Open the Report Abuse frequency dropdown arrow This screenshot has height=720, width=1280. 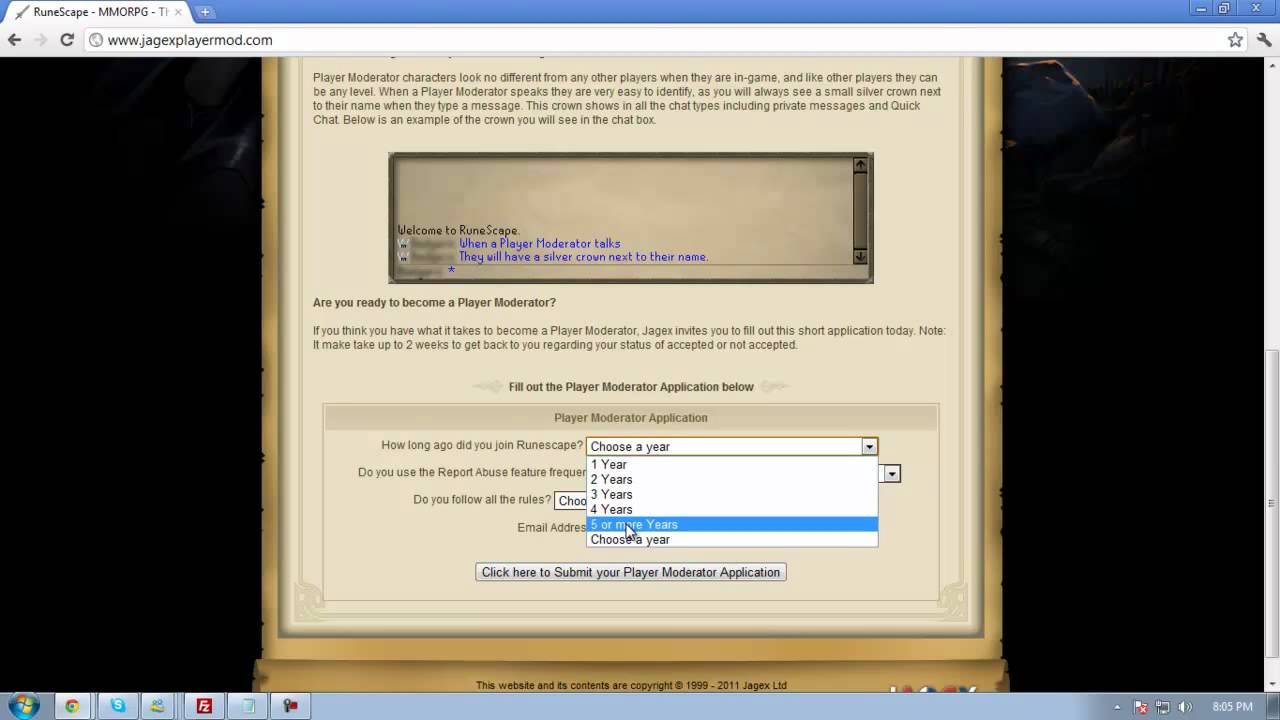click(x=891, y=473)
